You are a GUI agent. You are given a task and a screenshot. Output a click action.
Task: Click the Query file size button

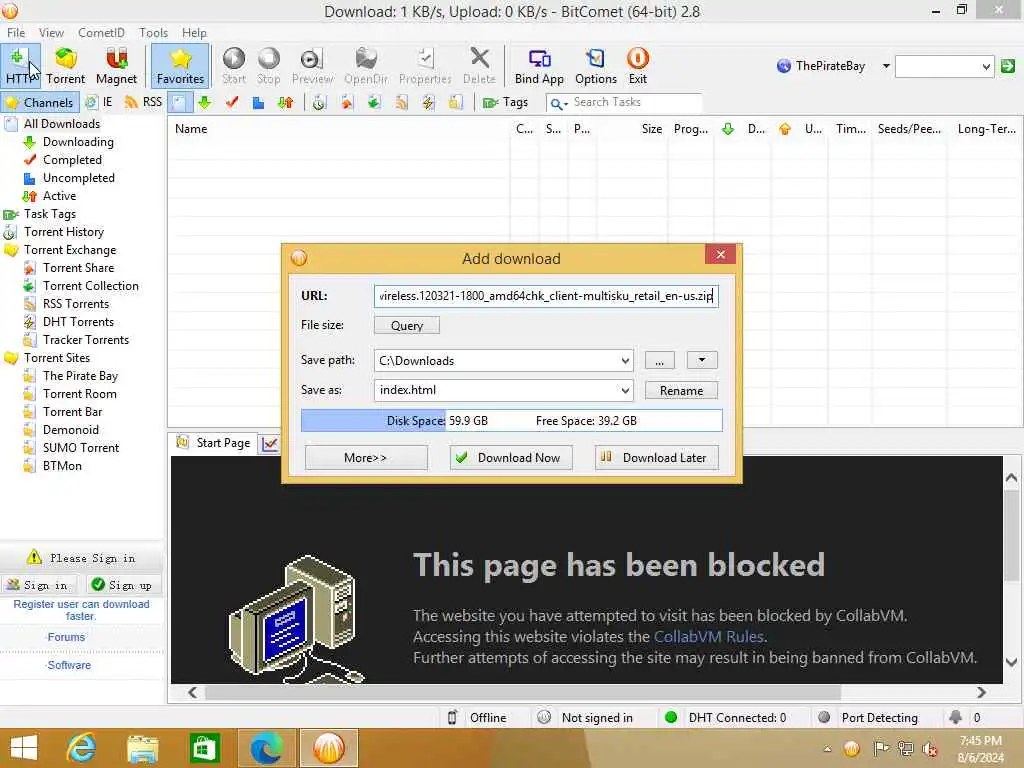(407, 325)
